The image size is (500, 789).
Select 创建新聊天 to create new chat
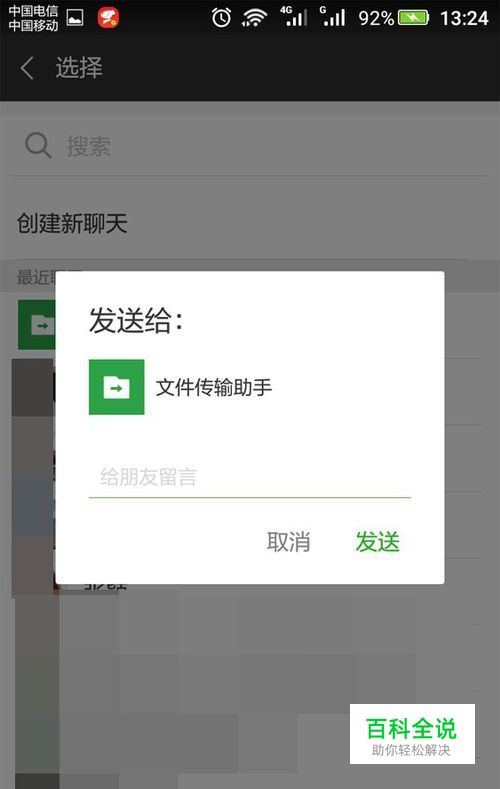tap(72, 223)
